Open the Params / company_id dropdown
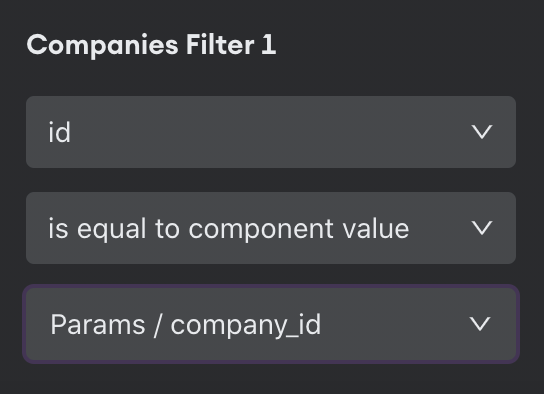Image resolution: width=544 pixels, height=394 pixels. (x=271, y=324)
